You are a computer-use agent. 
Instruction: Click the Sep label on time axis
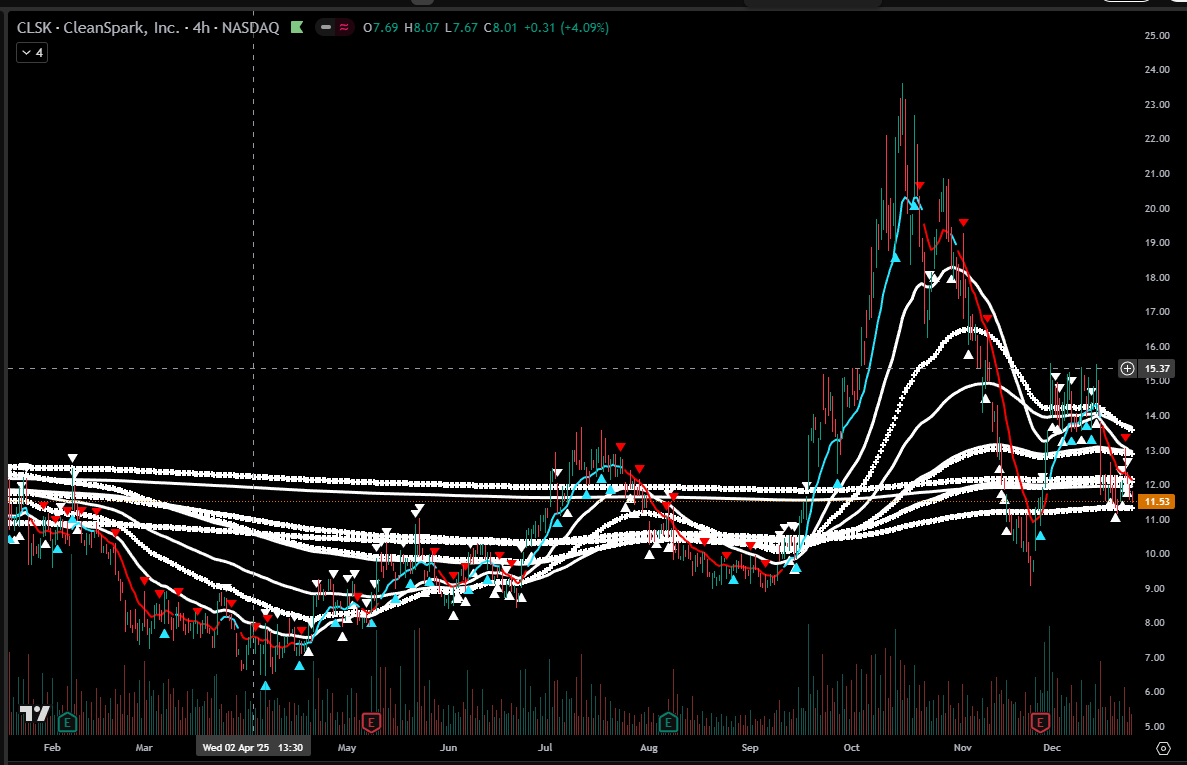(x=750, y=748)
